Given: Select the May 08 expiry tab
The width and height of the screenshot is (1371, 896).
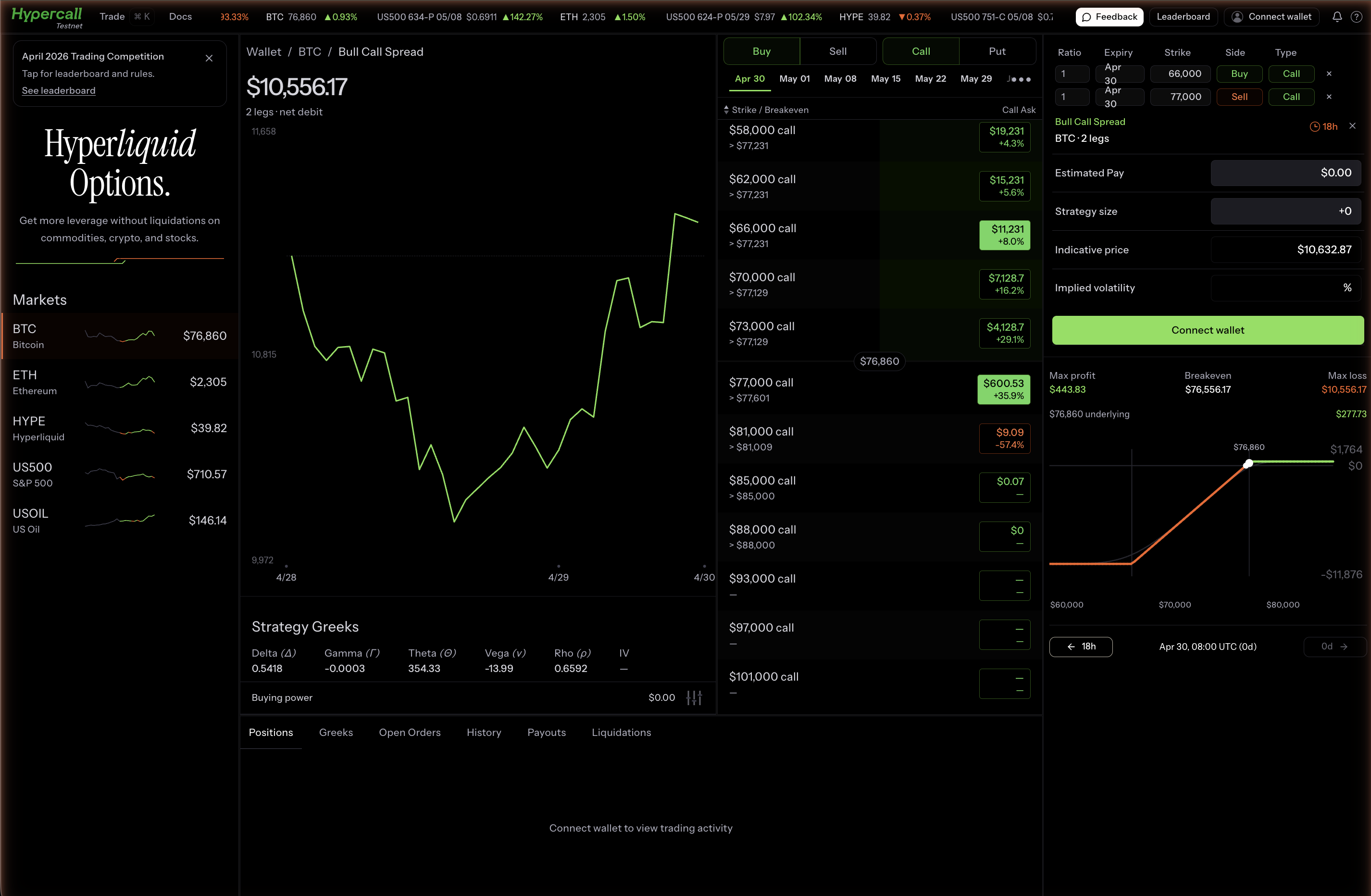Looking at the screenshot, I should (840, 79).
